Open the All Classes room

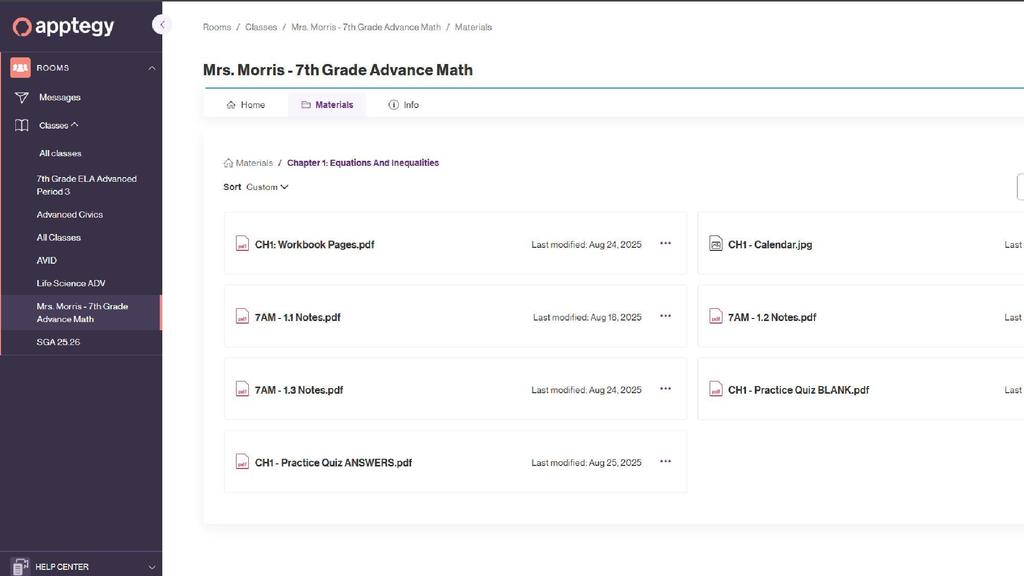[x=59, y=238]
